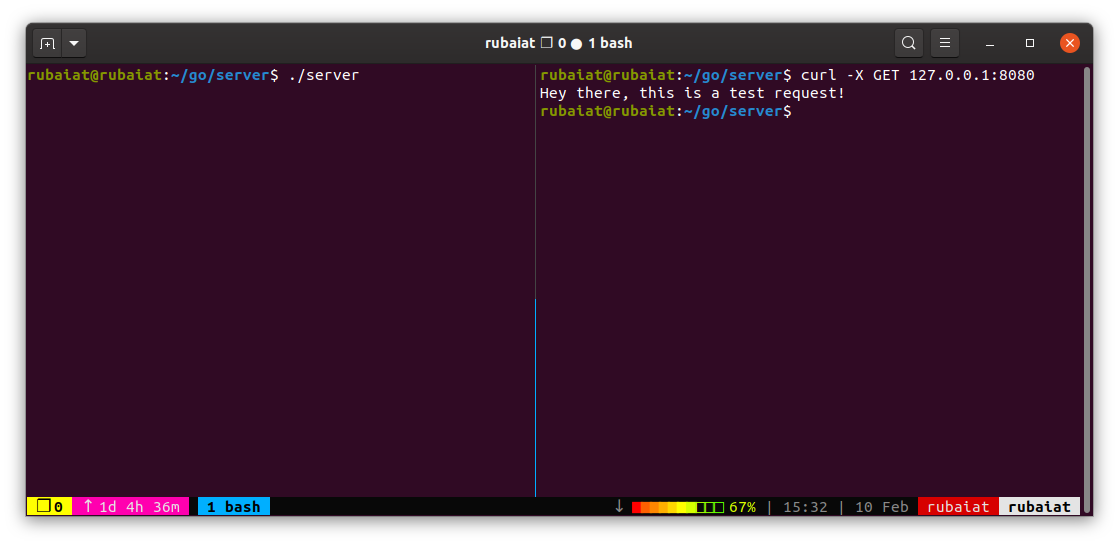The height and width of the screenshot is (545, 1119).
Task: Click the './server' command in left pane
Action: click(x=323, y=75)
